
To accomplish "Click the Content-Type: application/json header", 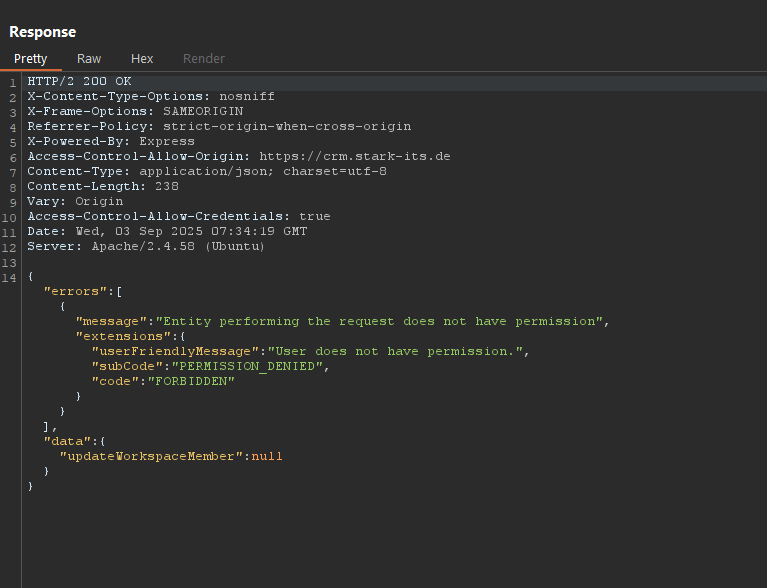I will (207, 171).
